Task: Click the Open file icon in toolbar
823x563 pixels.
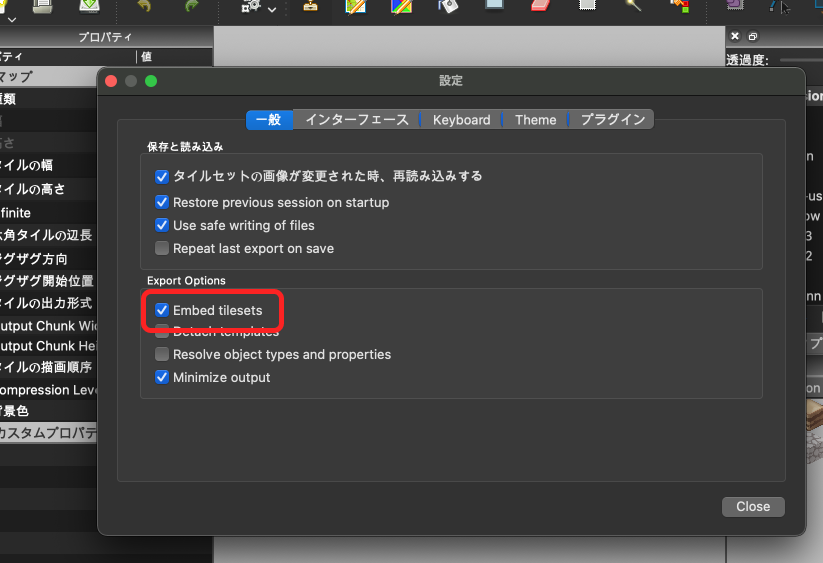Action: click(x=43, y=5)
